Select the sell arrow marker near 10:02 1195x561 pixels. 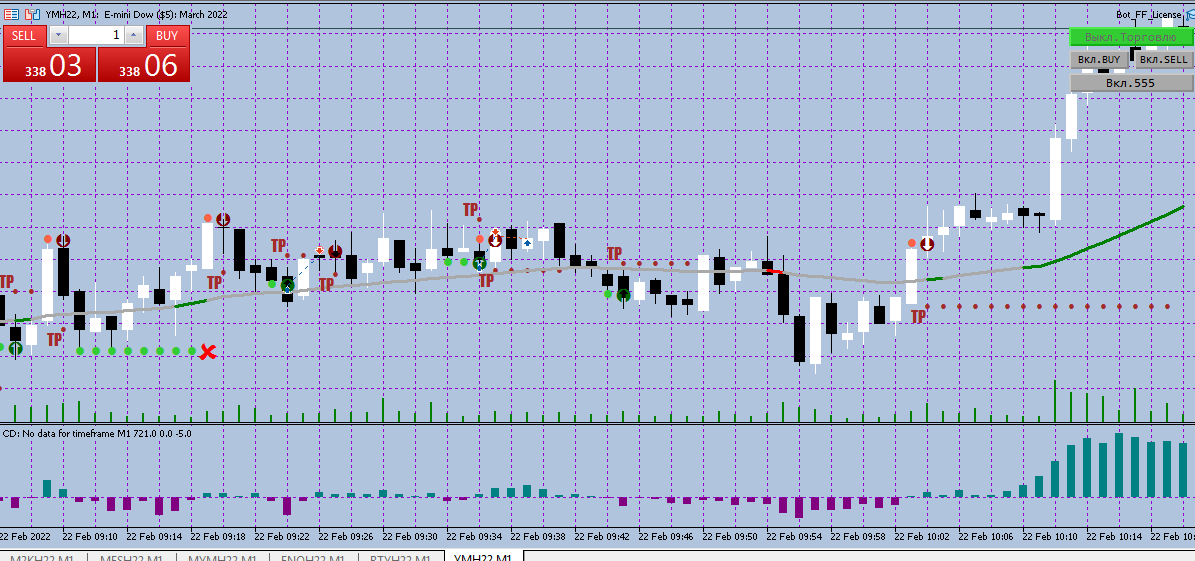[927, 244]
